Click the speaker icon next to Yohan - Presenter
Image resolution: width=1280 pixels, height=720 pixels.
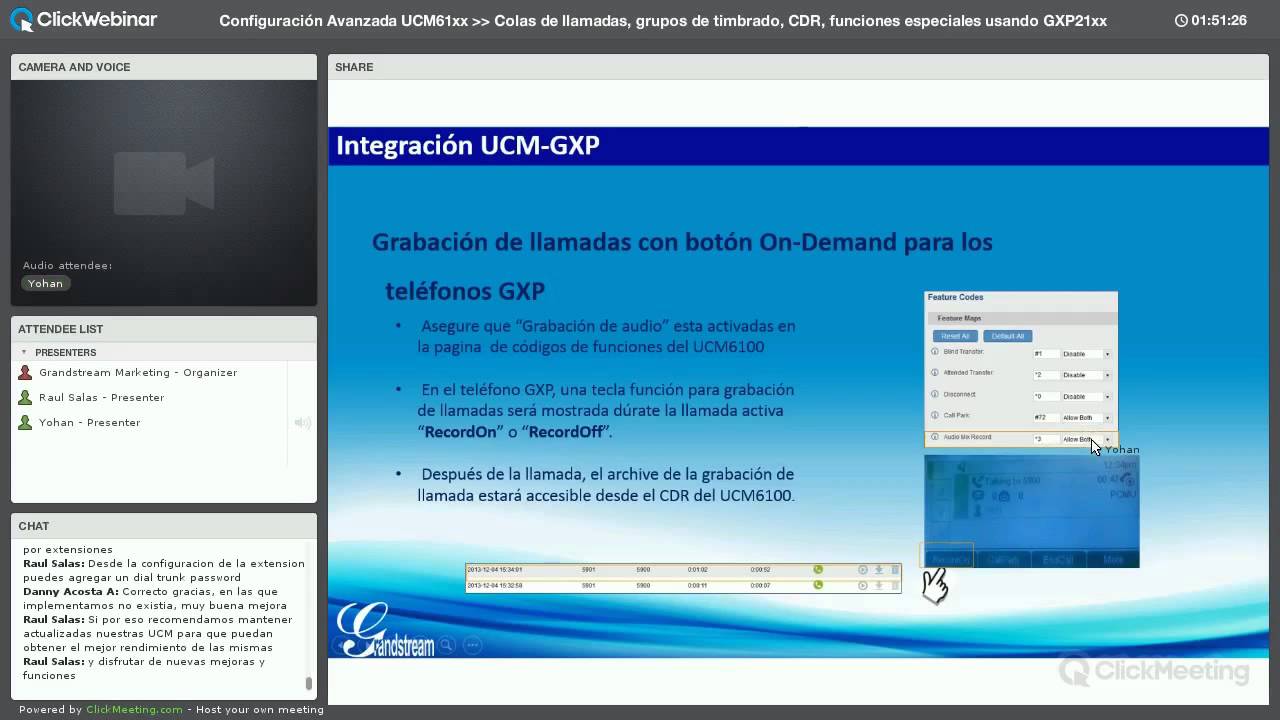point(302,422)
